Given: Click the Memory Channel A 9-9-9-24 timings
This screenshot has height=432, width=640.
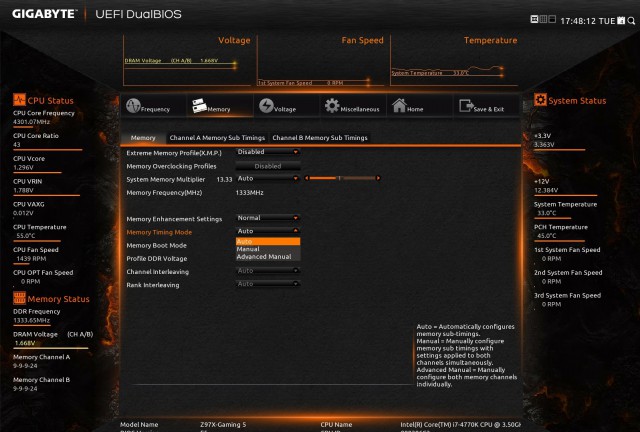Looking at the screenshot, I should (41, 361).
